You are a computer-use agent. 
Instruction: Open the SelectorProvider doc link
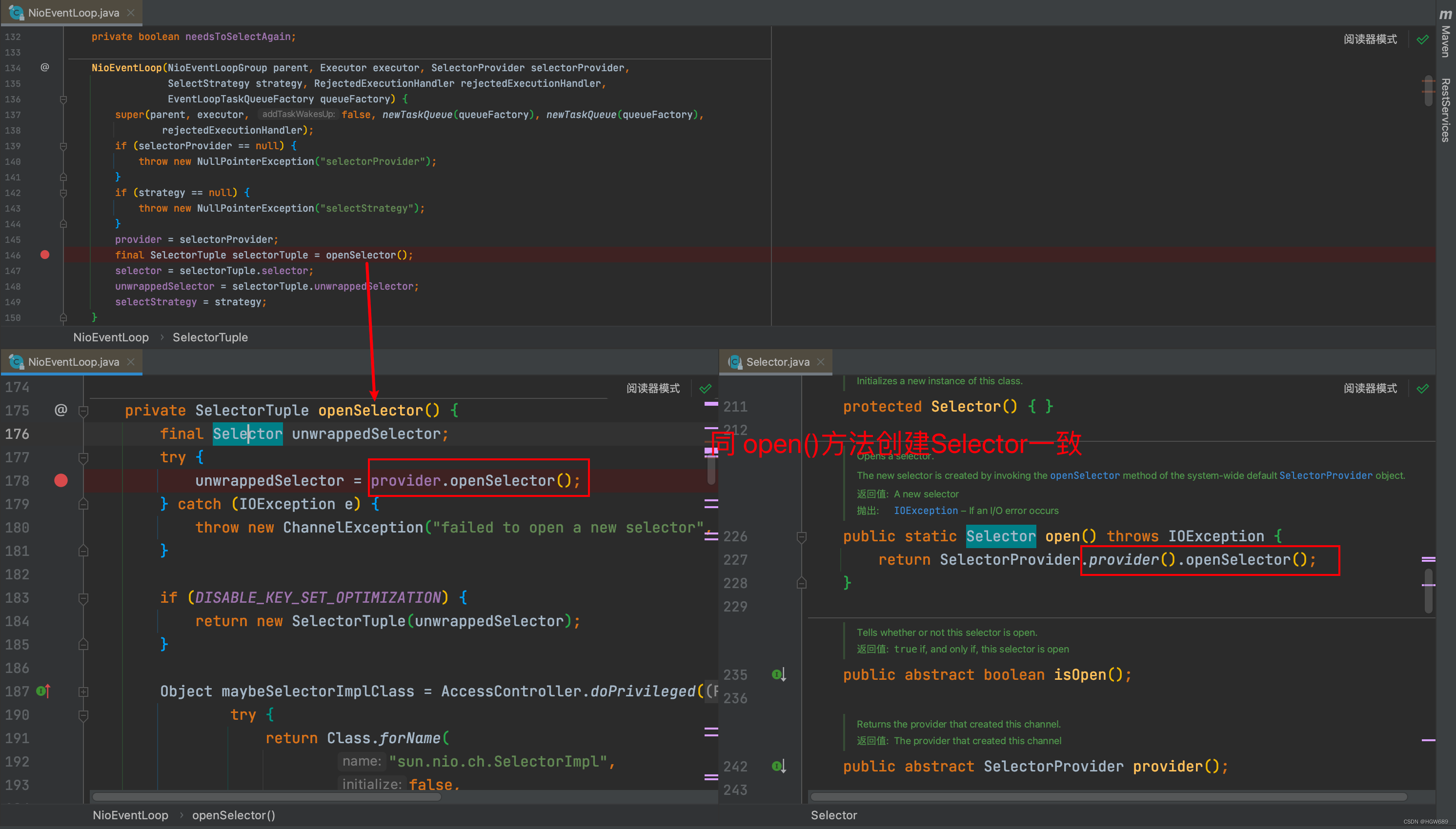pos(1326,475)
